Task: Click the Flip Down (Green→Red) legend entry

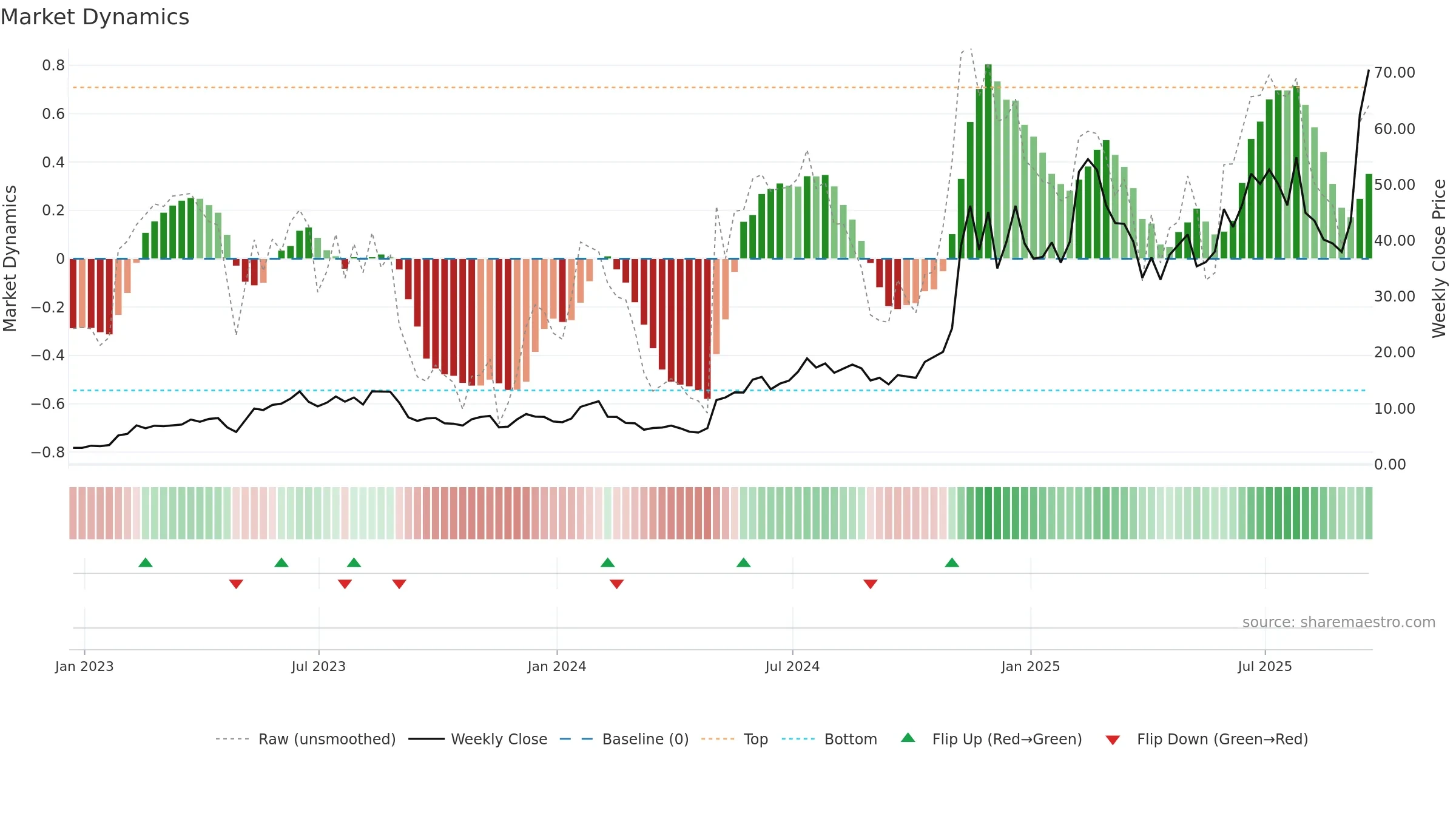Action: (x=1207, y=739)
